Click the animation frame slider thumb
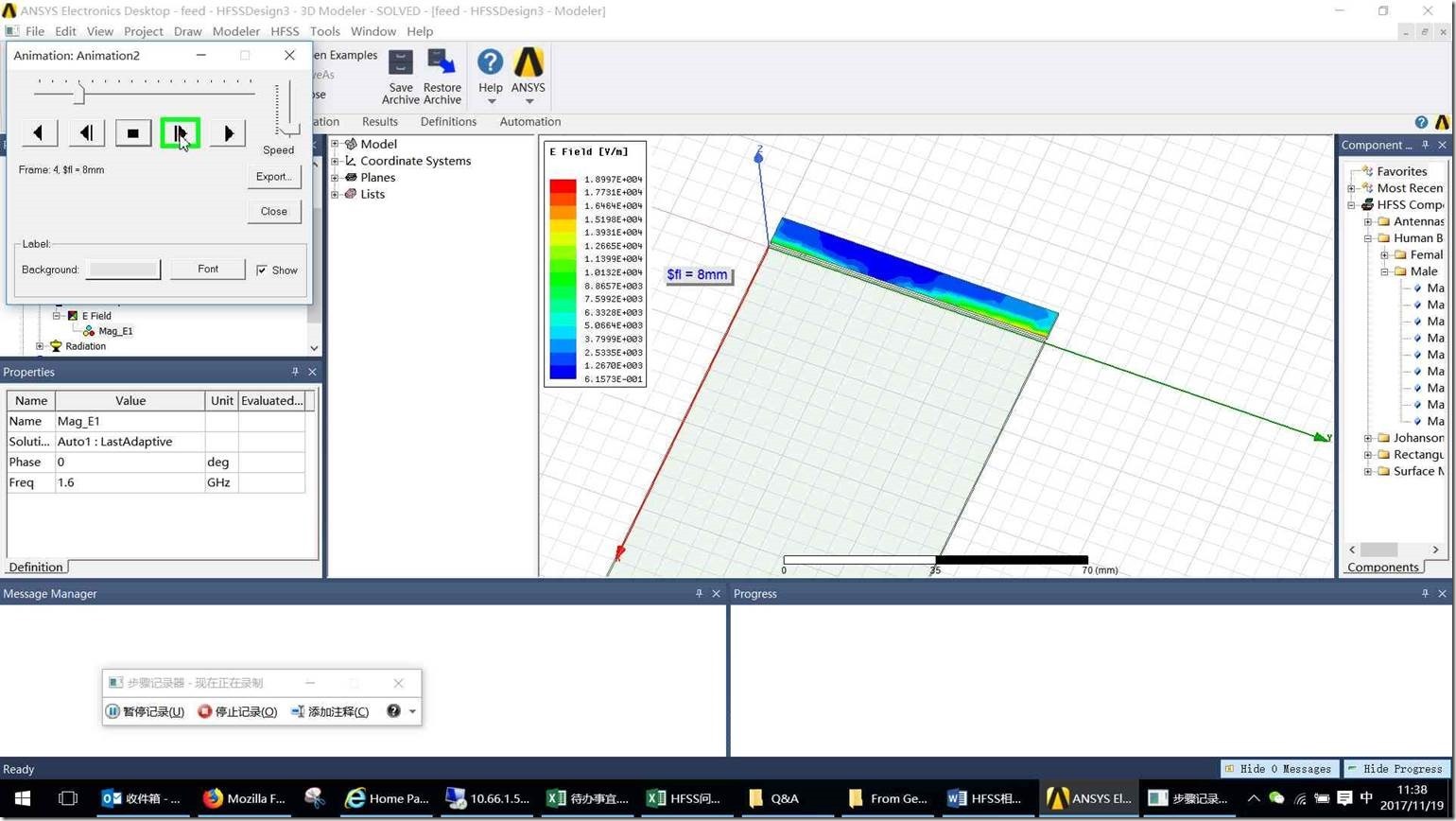Viewport: 1456px width, 821px height. pyautogui.click(x=80, y=94)
